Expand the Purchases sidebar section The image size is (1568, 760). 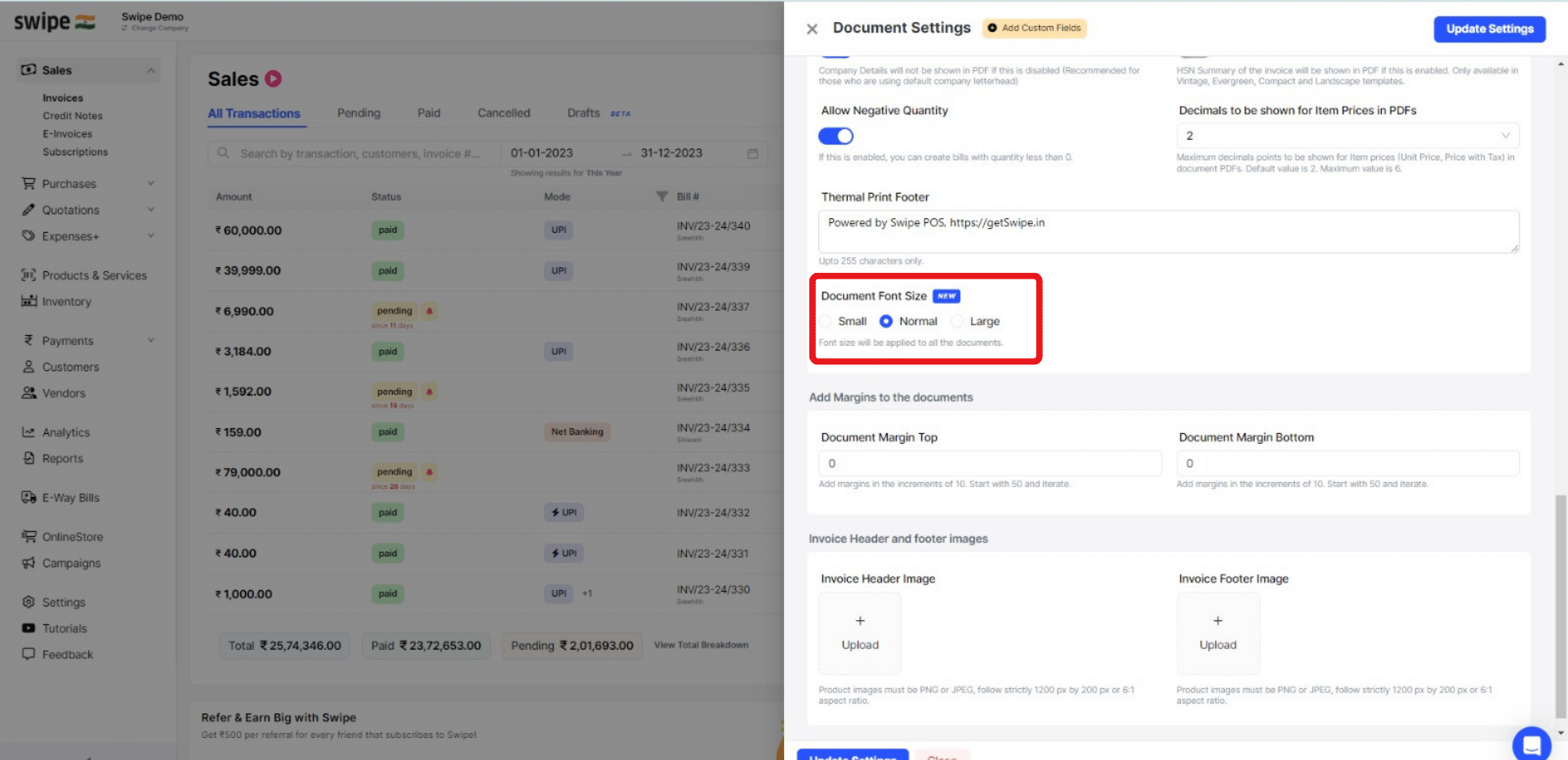coord(151,183)
